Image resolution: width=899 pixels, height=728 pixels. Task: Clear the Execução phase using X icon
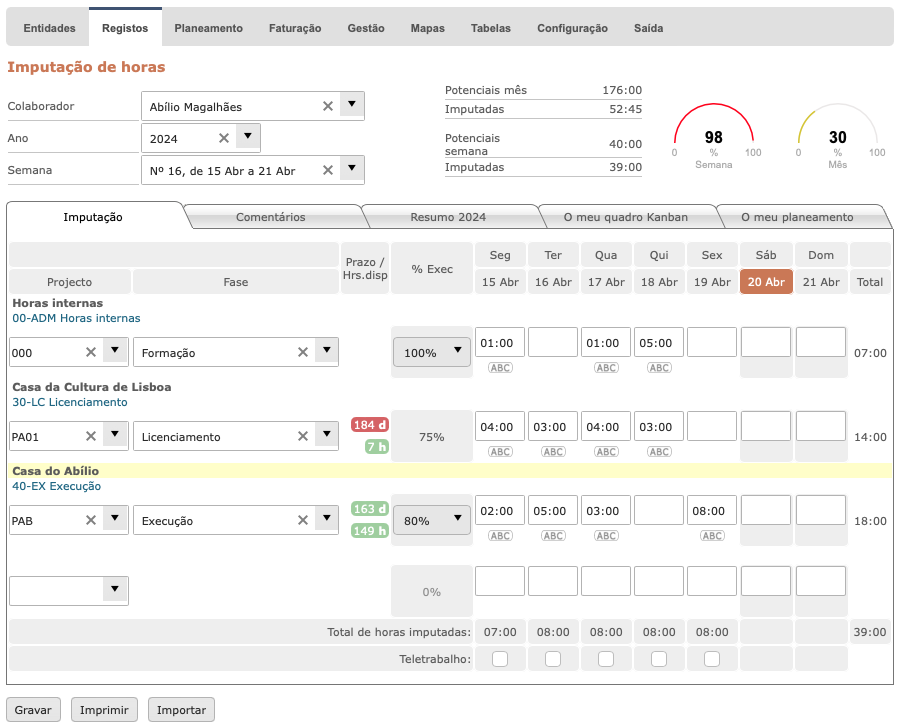303,520
